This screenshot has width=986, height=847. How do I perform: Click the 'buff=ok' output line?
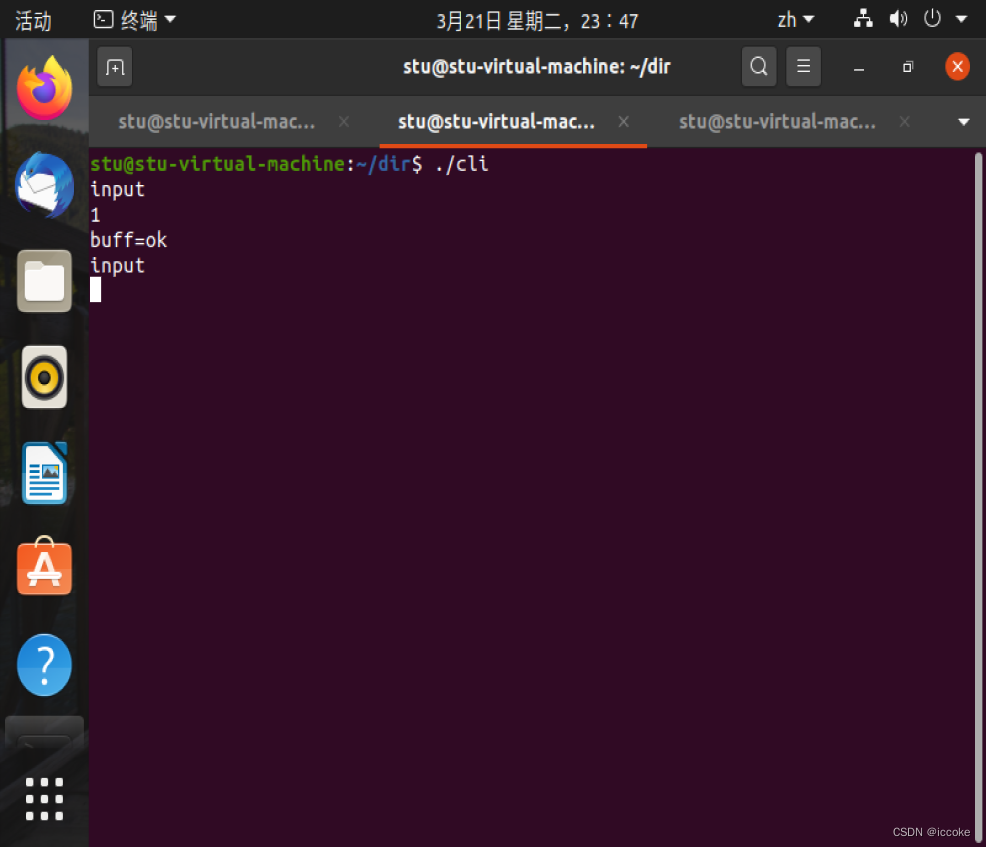point(128,240)
